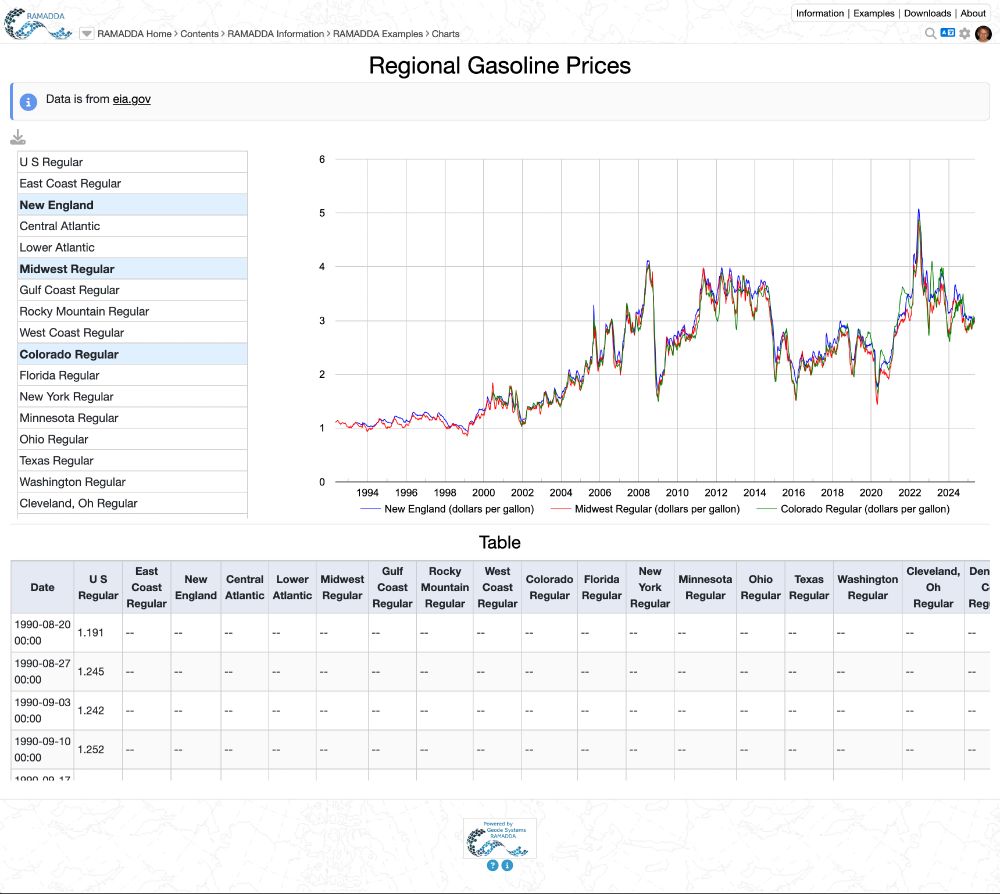The width and height of the screenshot is (1000, 894).
Task: Click the 2022 price peak on chart
Action: coord(918,210)
